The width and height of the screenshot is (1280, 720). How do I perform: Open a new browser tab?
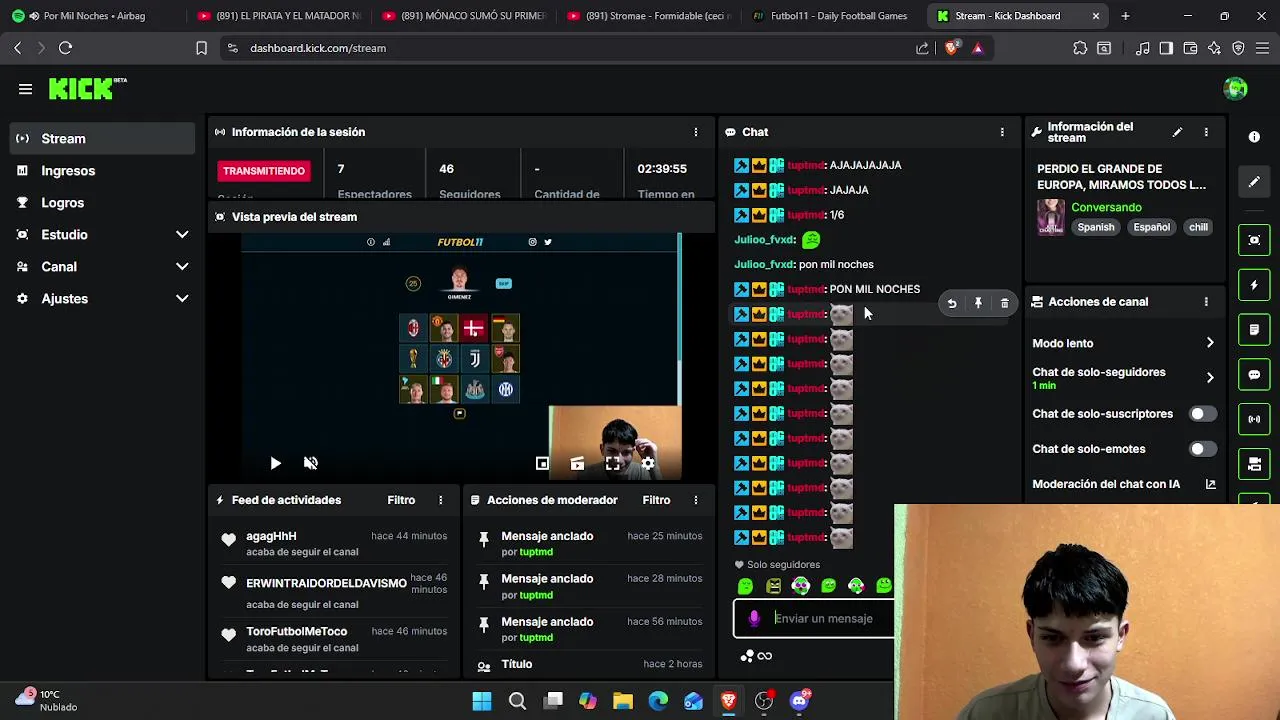point(1125,16)
